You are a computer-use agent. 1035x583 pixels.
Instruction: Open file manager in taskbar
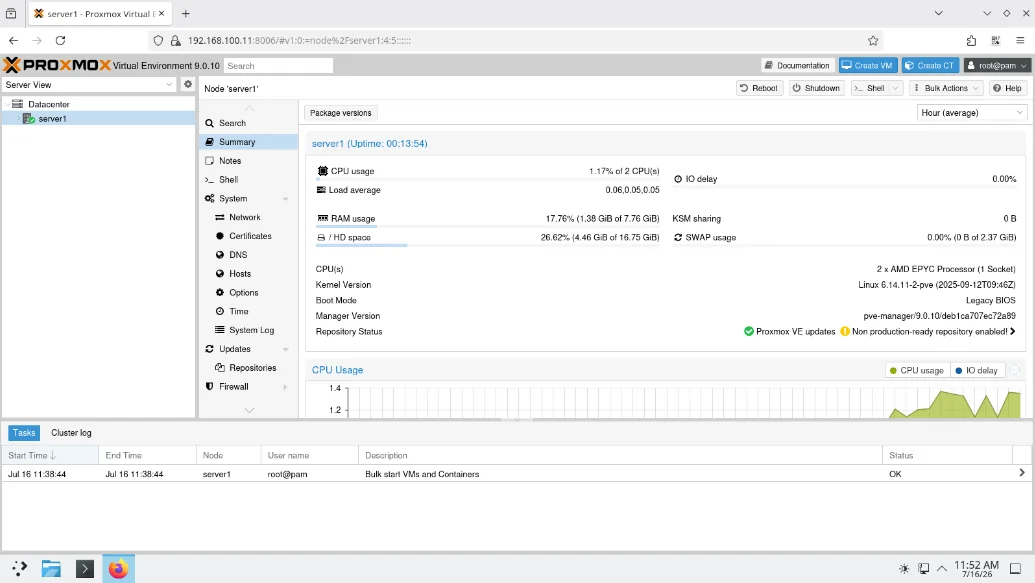(51, 568)
